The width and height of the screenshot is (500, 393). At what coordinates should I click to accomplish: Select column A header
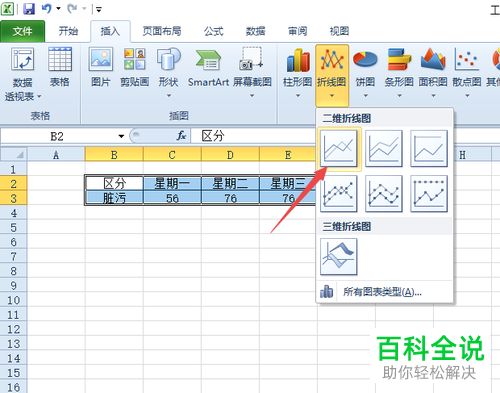point(56,155)
